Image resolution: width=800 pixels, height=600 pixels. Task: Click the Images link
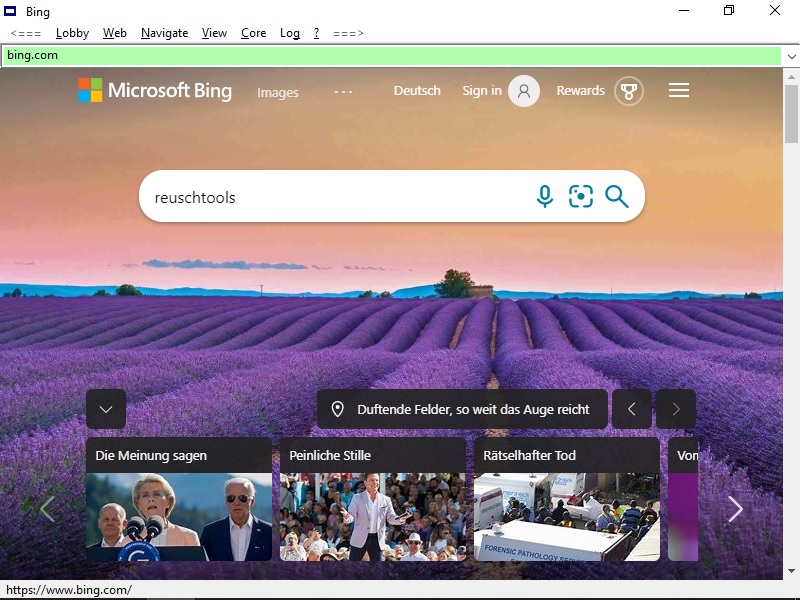click(x=278, y=93)
